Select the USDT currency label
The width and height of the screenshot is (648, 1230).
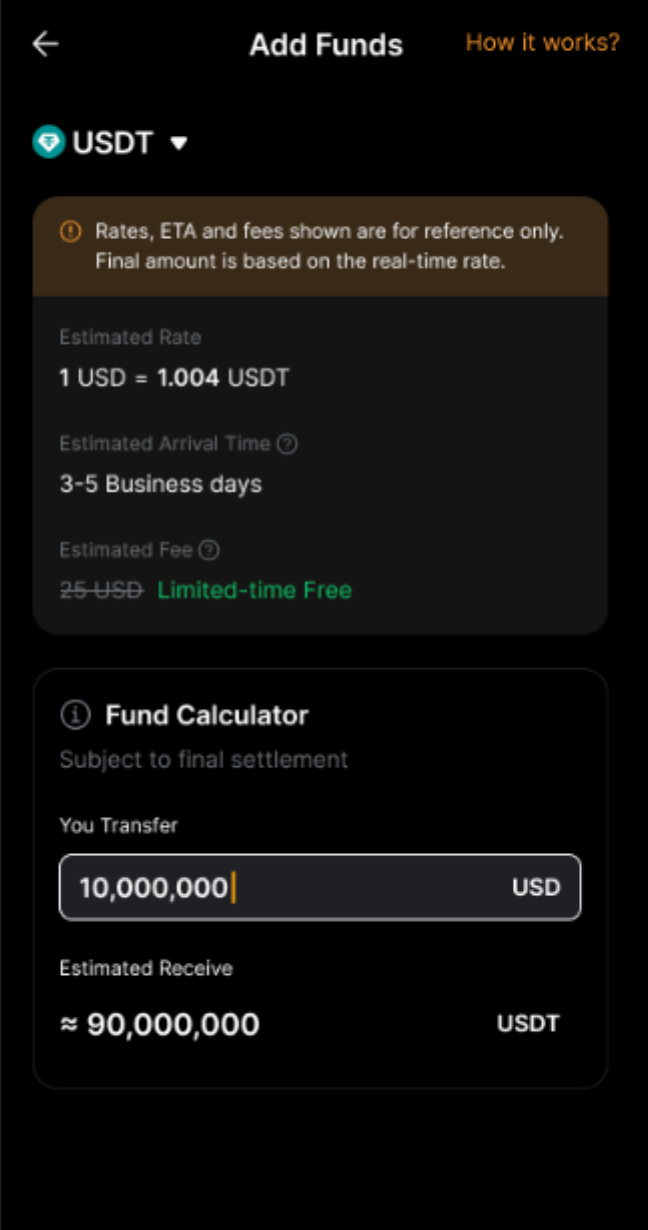click(x=112, y=143)
